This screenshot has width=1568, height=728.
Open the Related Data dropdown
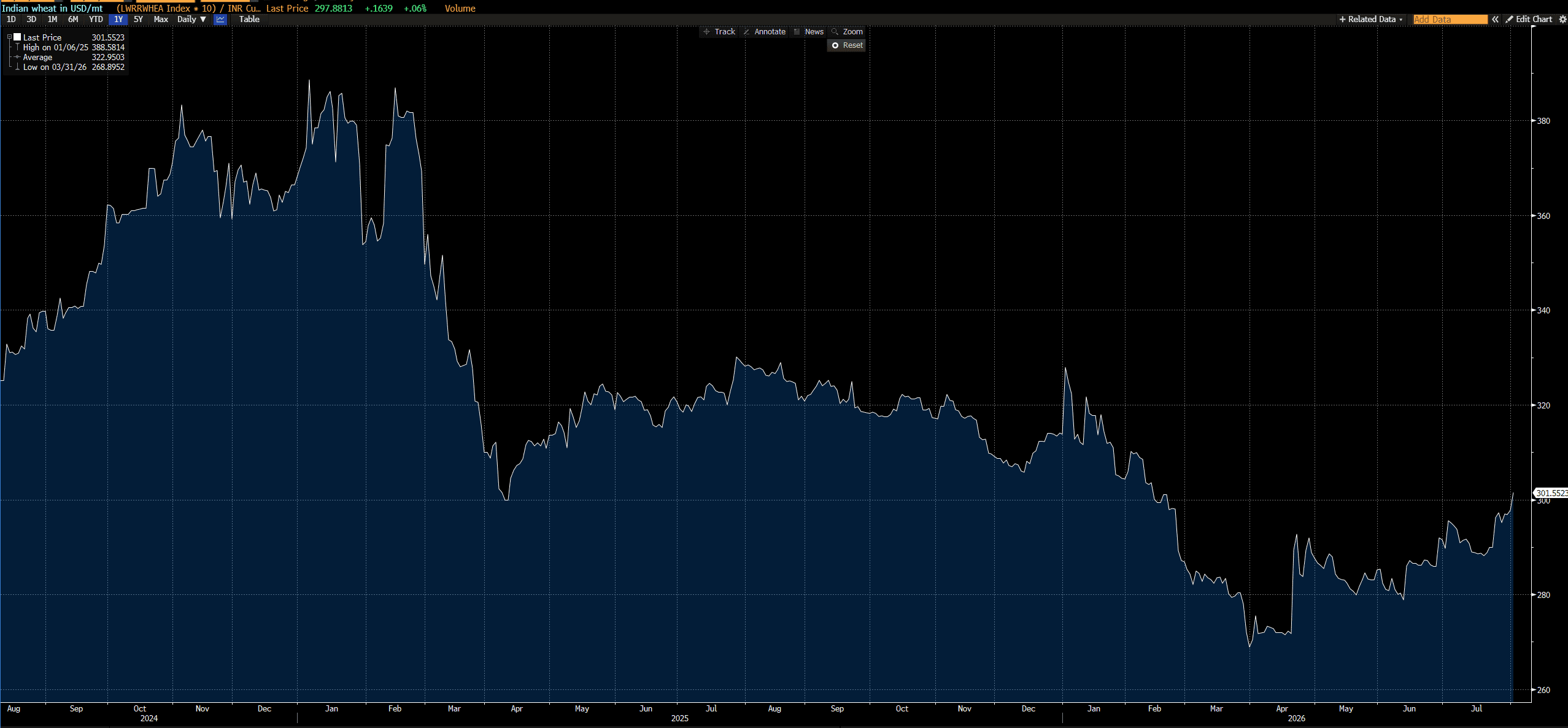1371,20
